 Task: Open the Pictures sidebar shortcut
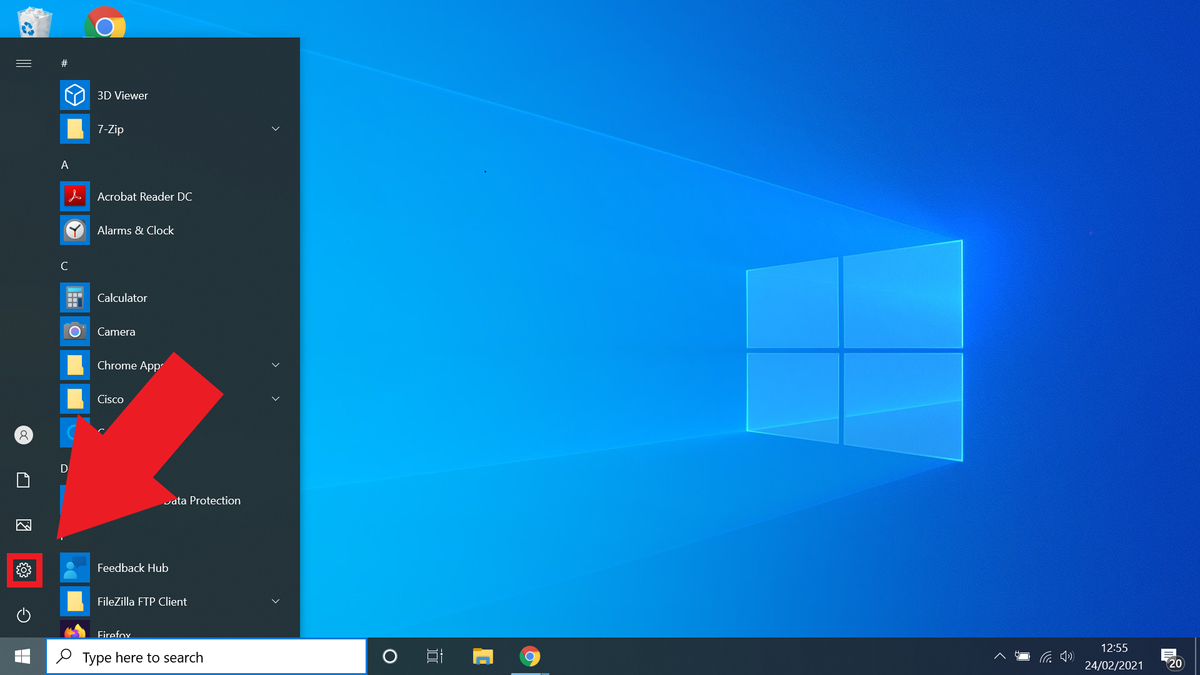click(23, 524)
